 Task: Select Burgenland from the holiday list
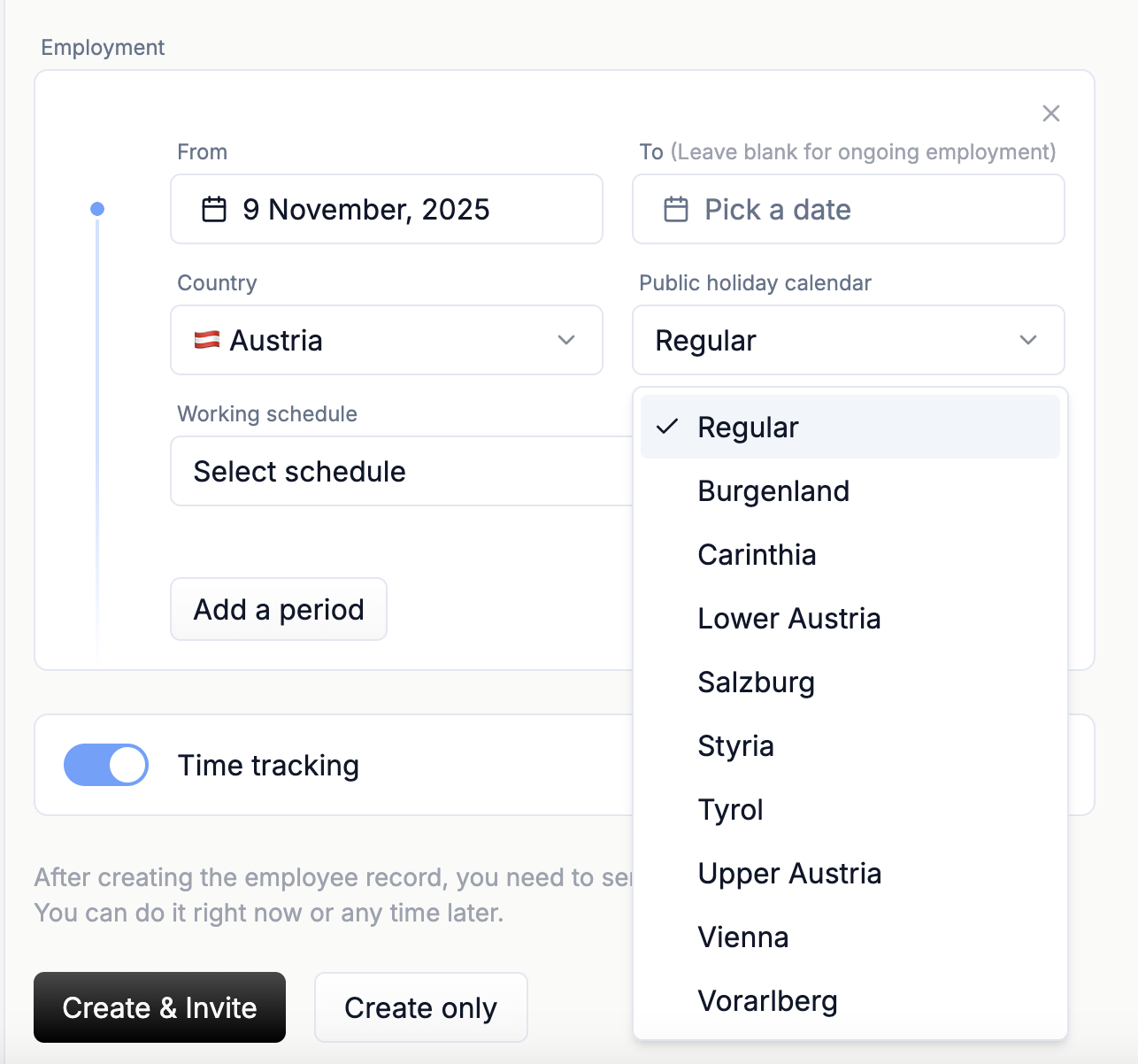[773, 491]
